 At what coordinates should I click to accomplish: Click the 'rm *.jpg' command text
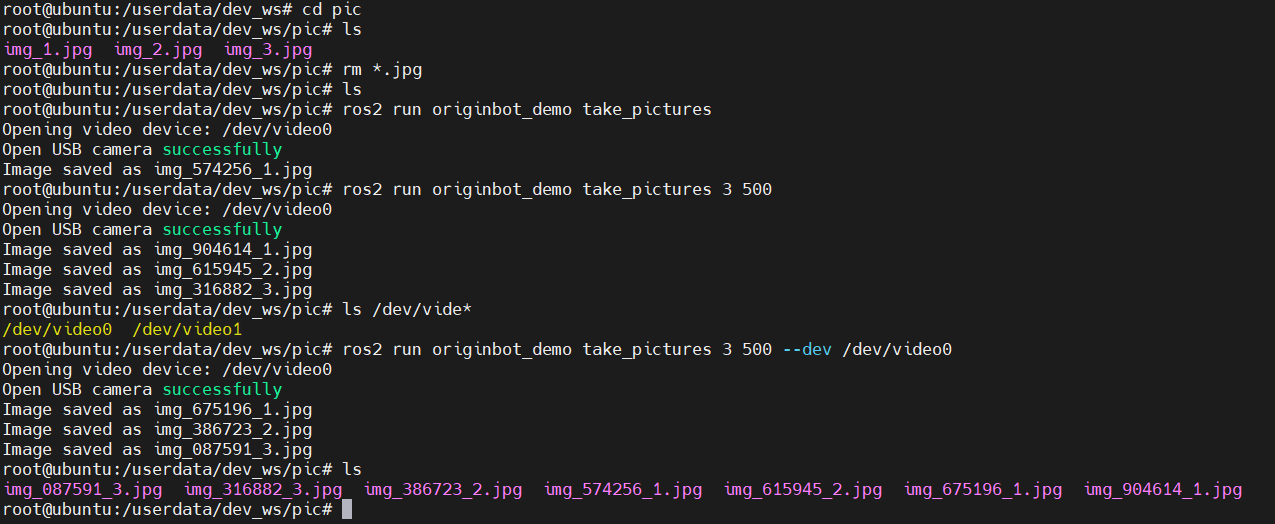(382, 70)
